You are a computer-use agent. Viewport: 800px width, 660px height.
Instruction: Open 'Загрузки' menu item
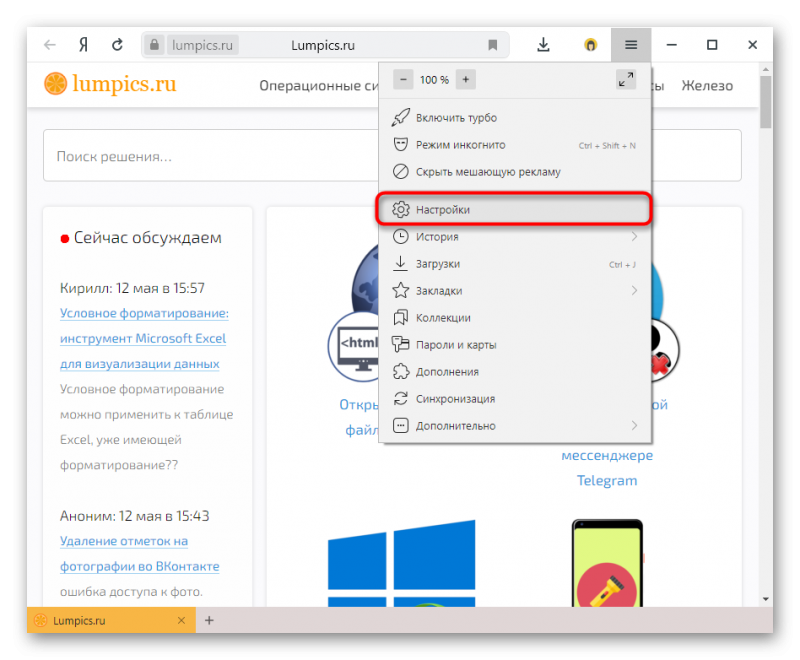[x=515, y=264]
